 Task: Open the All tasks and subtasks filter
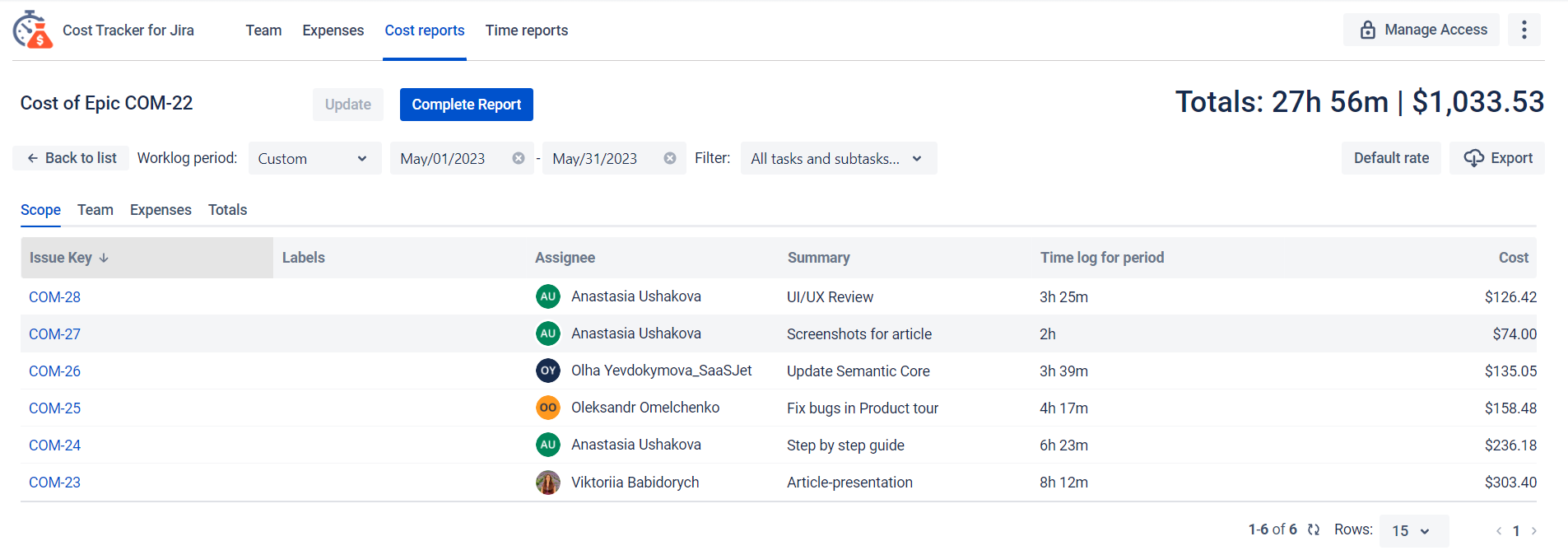pyautogui.click(x=837, y=158)
